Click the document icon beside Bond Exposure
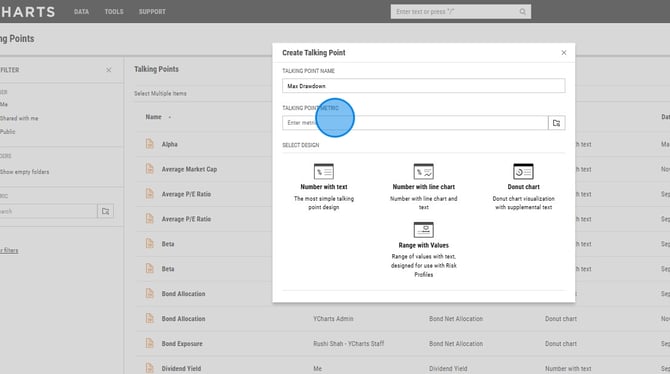This screenshot has height=374, width=670. click(150, 343)
